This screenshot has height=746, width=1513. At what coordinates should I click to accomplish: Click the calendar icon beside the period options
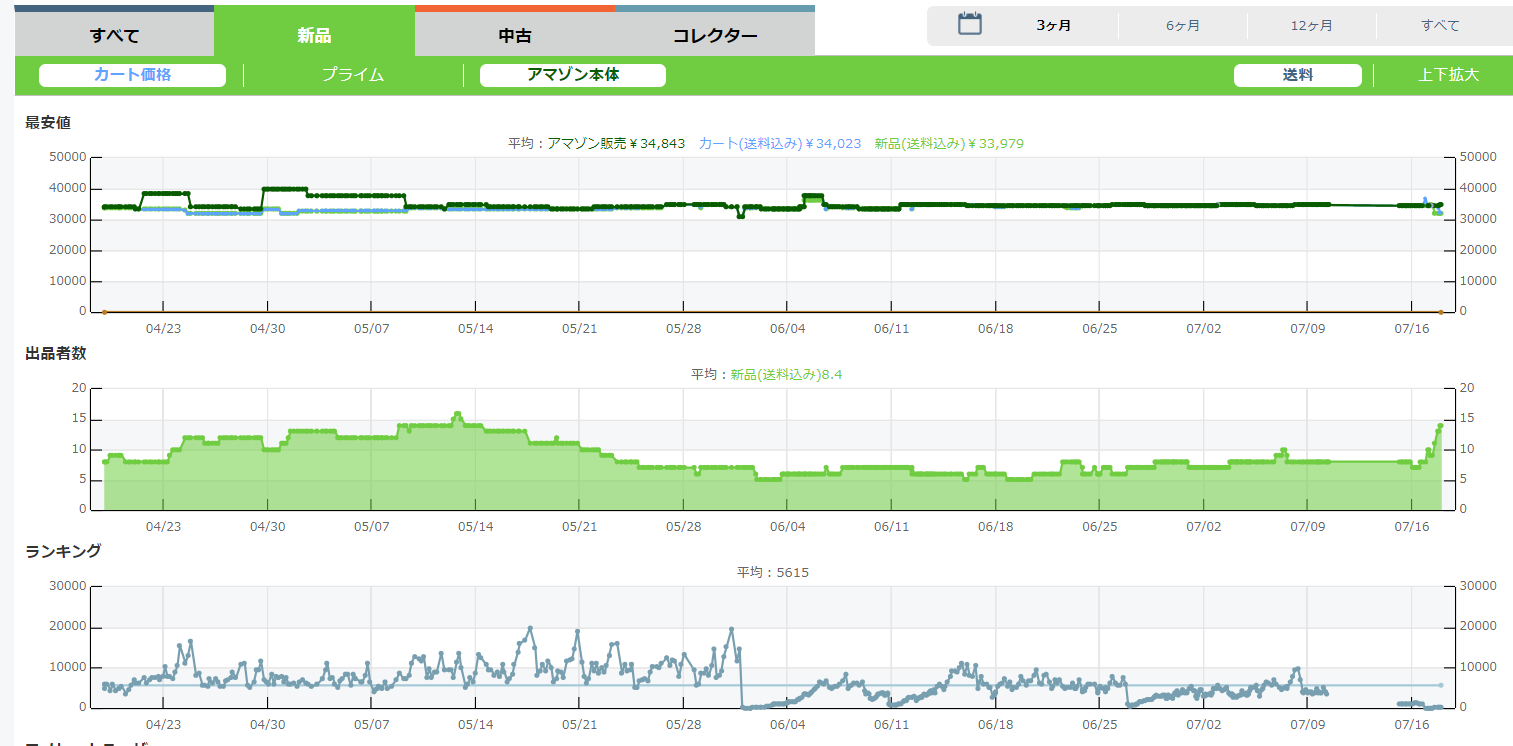click(x=969, y=25)
